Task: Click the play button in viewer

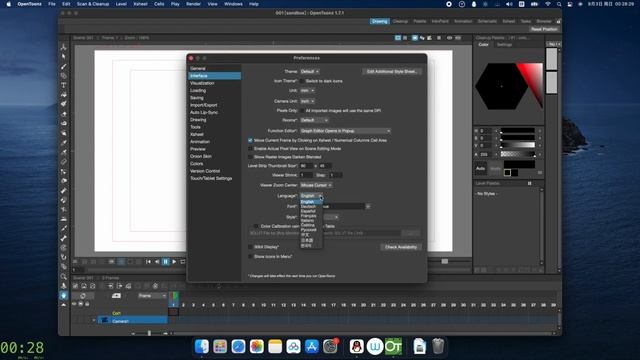Action: tap(174, 262)
